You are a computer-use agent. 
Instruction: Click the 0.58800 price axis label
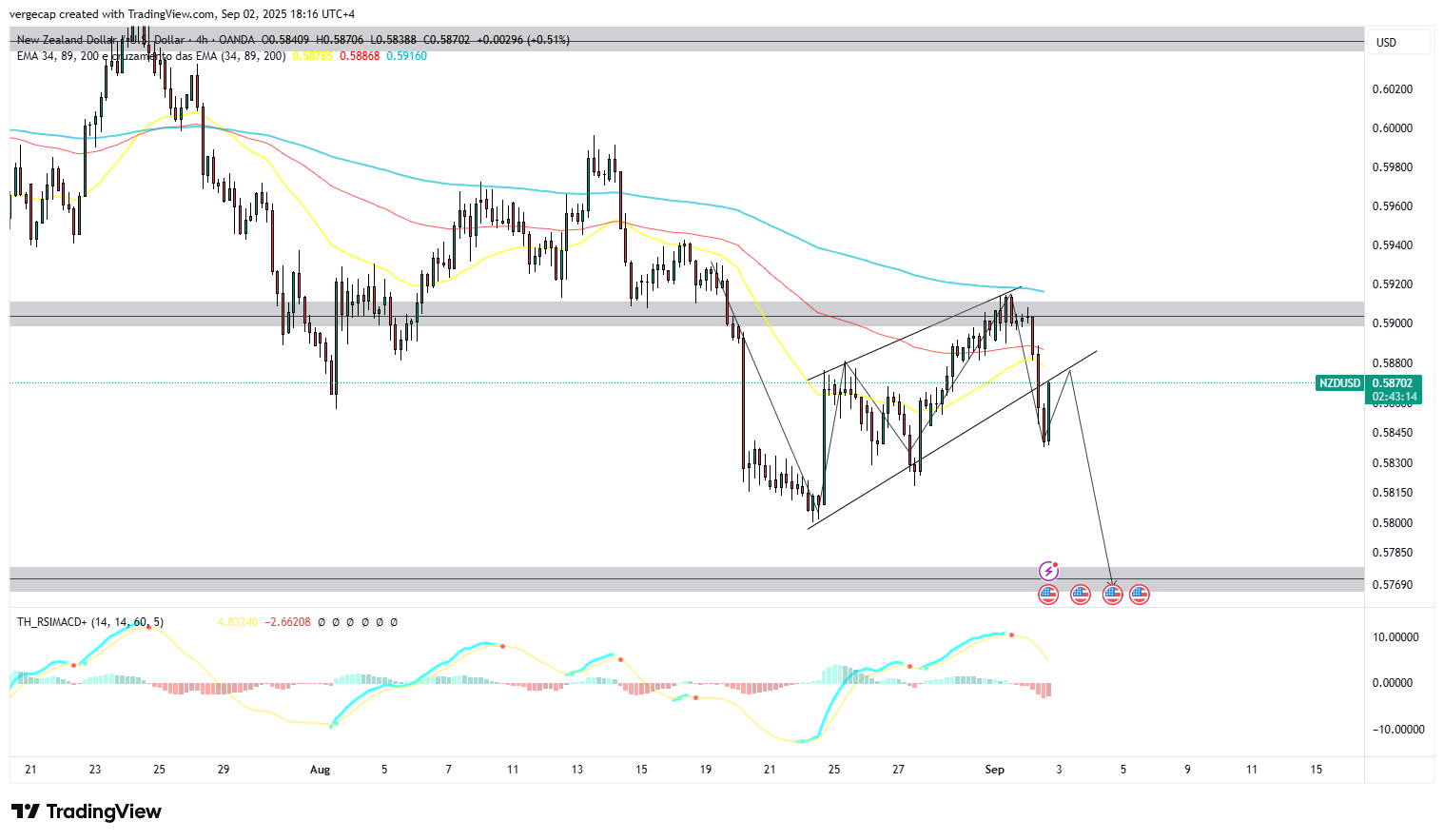[1392, 363]
